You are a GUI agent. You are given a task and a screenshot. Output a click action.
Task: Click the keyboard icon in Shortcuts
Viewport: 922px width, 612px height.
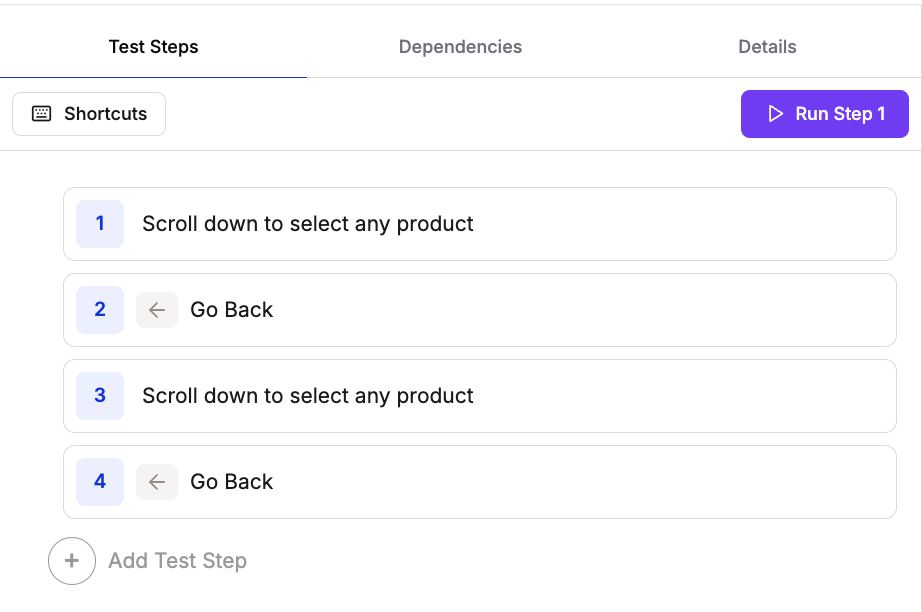pyautogui.click(x=42, y=114)
